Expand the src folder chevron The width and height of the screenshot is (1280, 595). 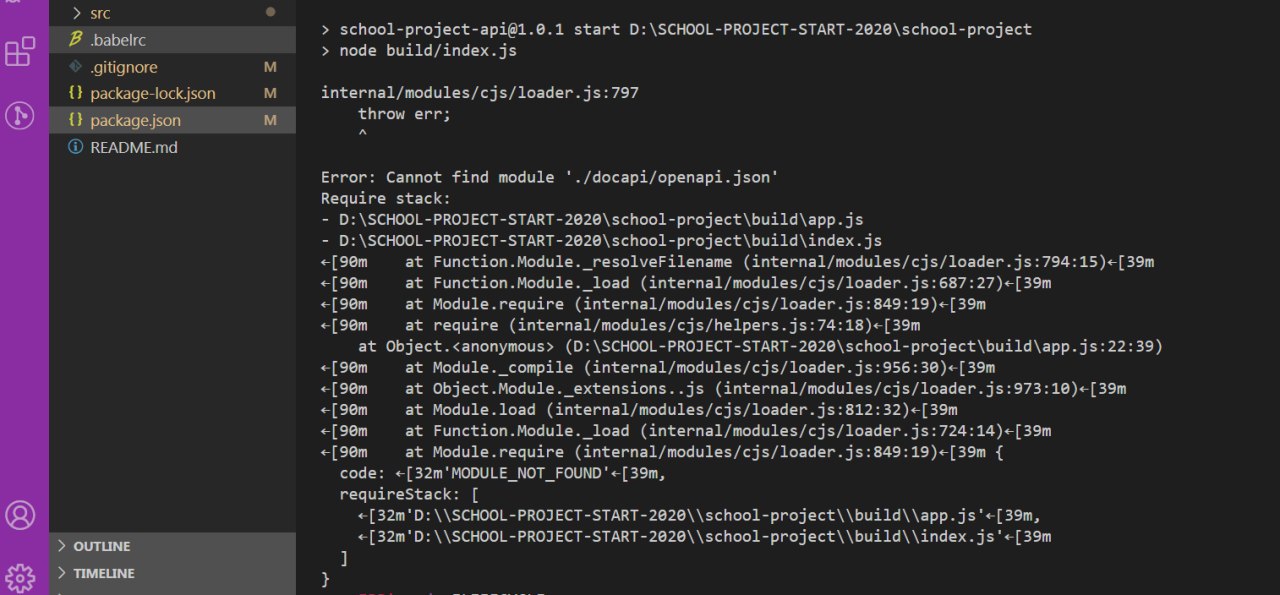(x=76, y=13)
